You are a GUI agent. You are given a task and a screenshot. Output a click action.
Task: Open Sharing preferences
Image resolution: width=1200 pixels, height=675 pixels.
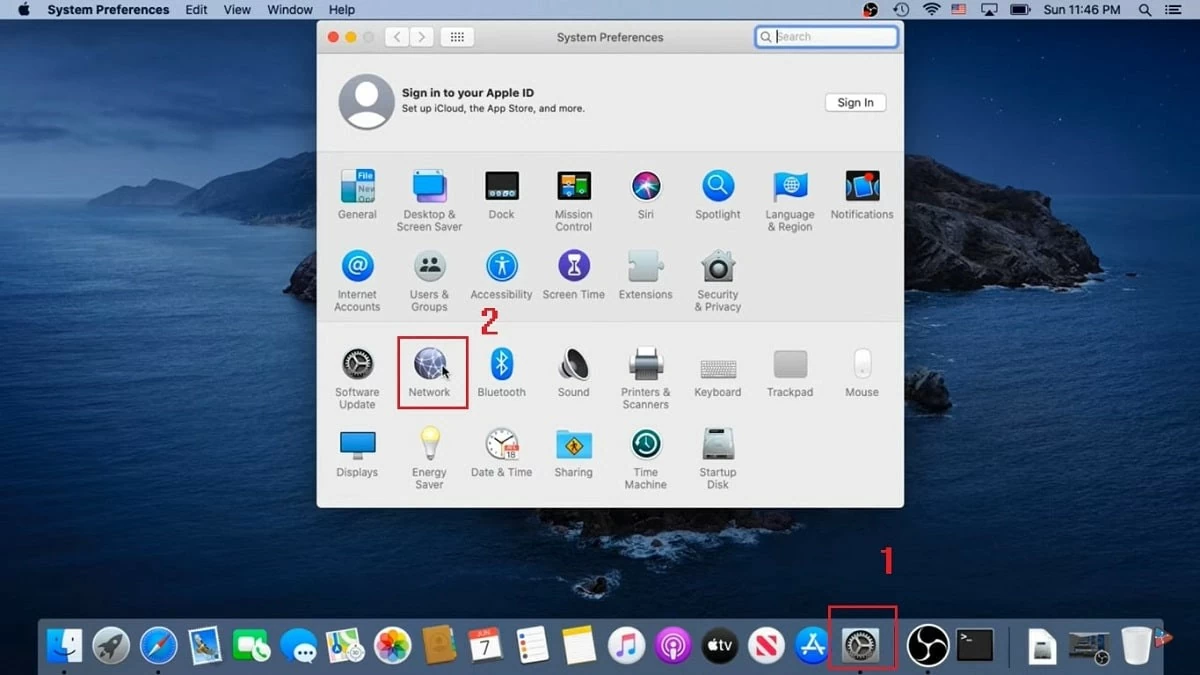573,445
